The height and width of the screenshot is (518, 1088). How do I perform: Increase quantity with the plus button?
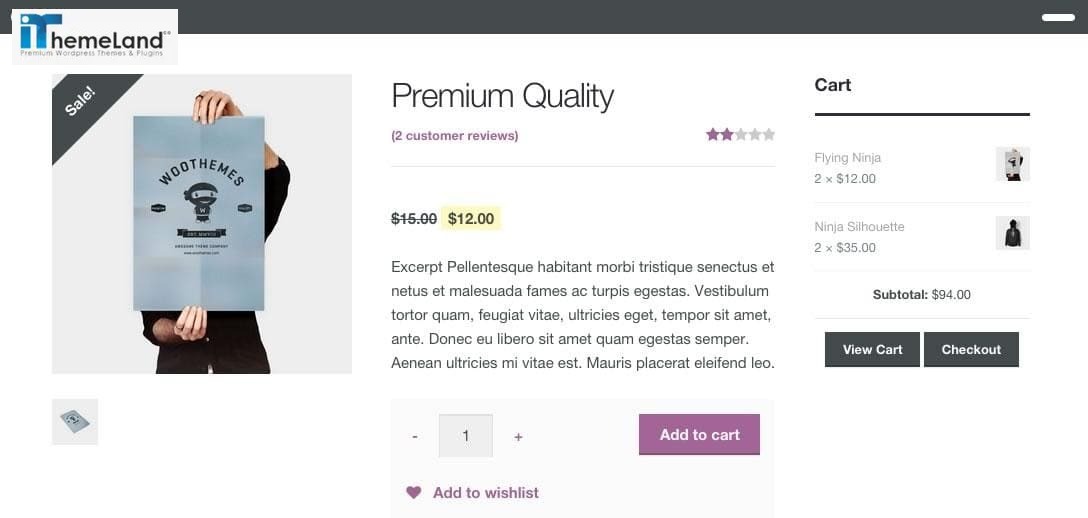[518, 436]
